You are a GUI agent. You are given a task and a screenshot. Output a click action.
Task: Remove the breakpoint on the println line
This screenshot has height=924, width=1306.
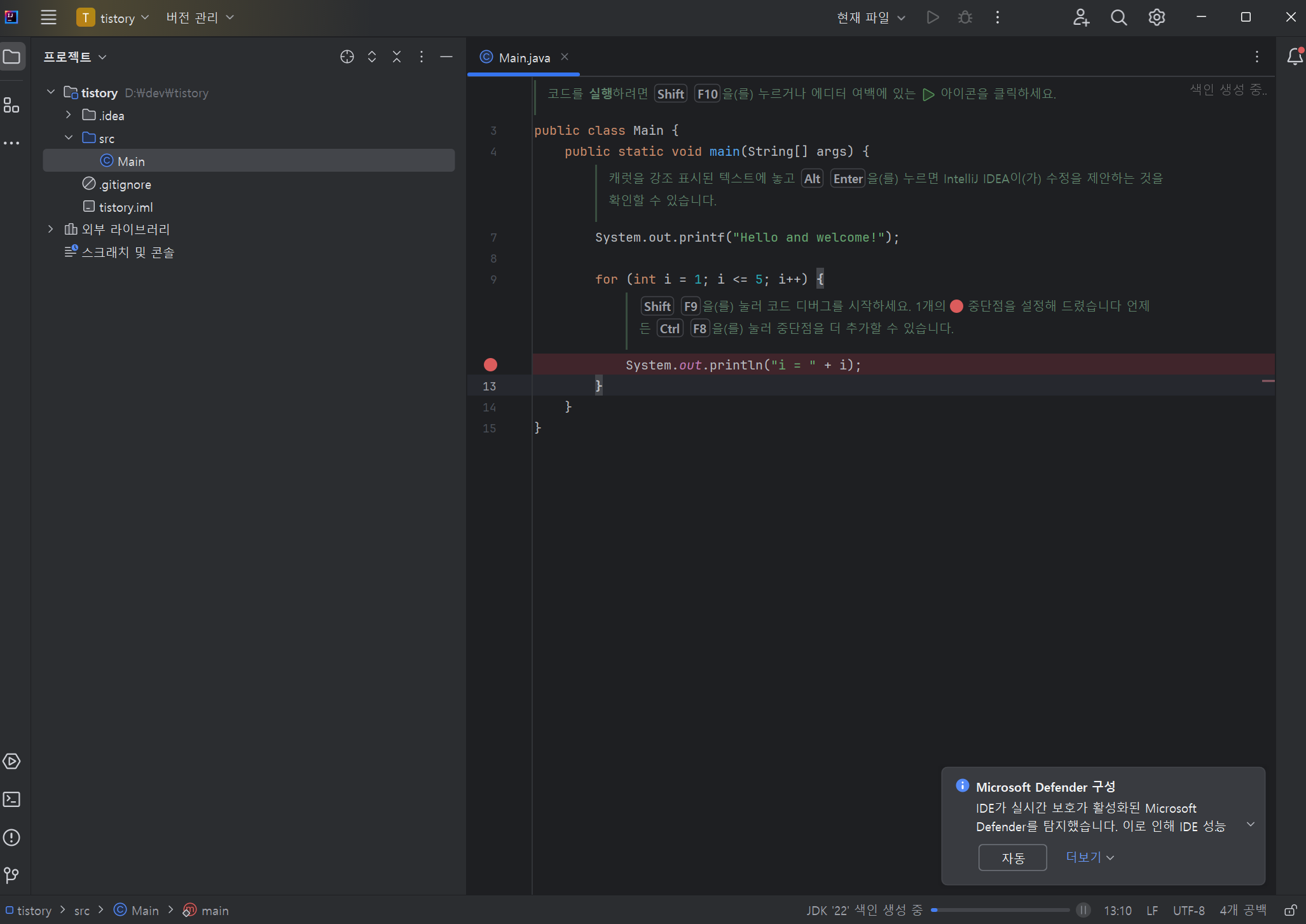(490, 365)
